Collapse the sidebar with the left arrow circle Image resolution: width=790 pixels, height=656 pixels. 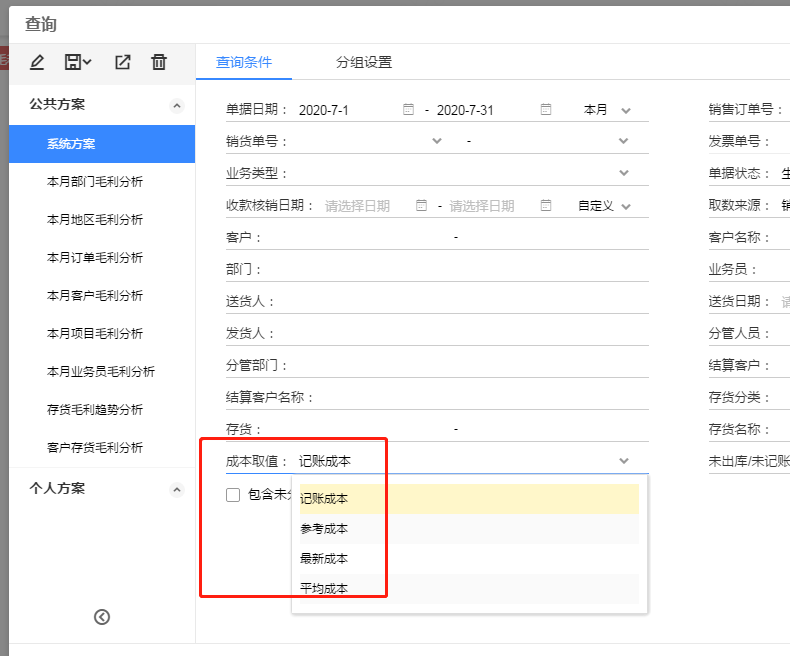(x=102, y=617)
